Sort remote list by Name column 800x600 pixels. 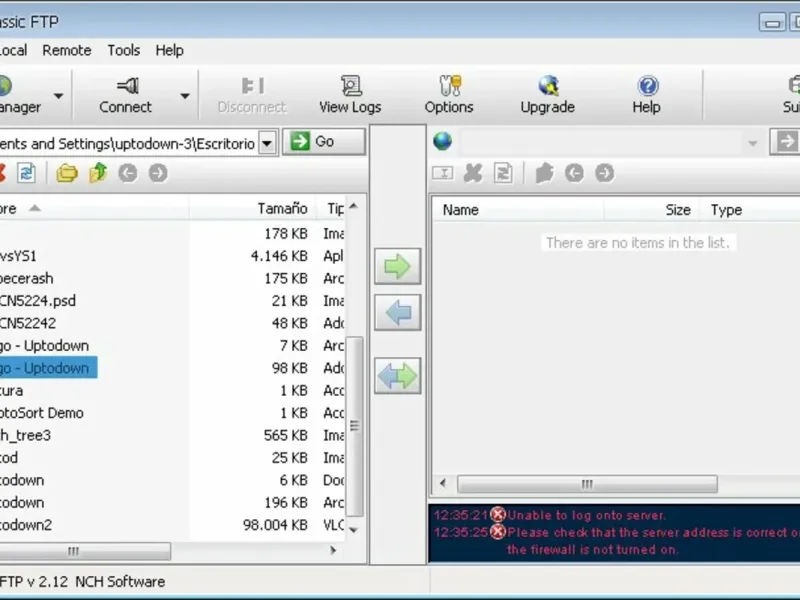(x=518, y=210)
